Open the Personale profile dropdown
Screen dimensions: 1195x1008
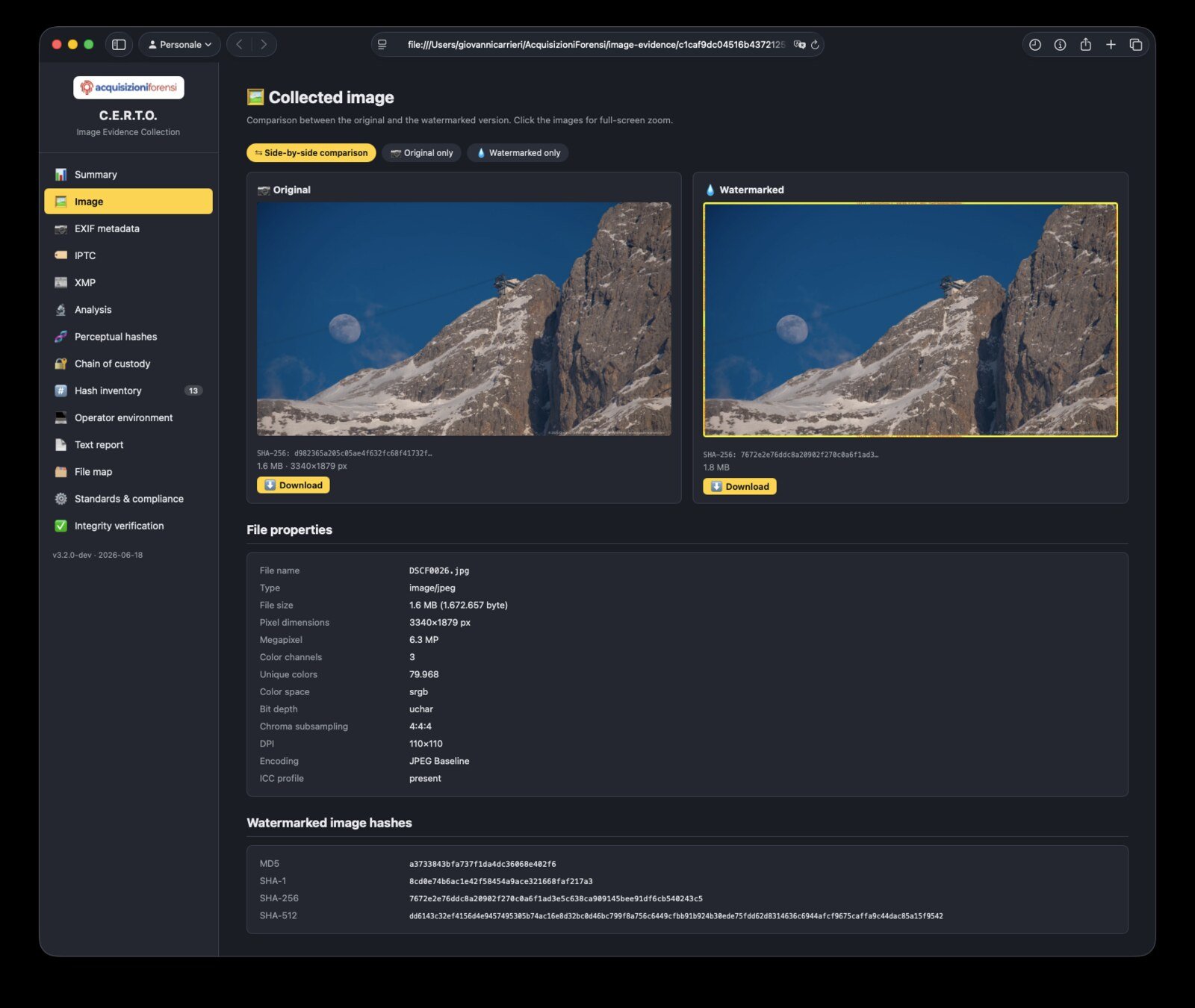[x=179, y=45]
